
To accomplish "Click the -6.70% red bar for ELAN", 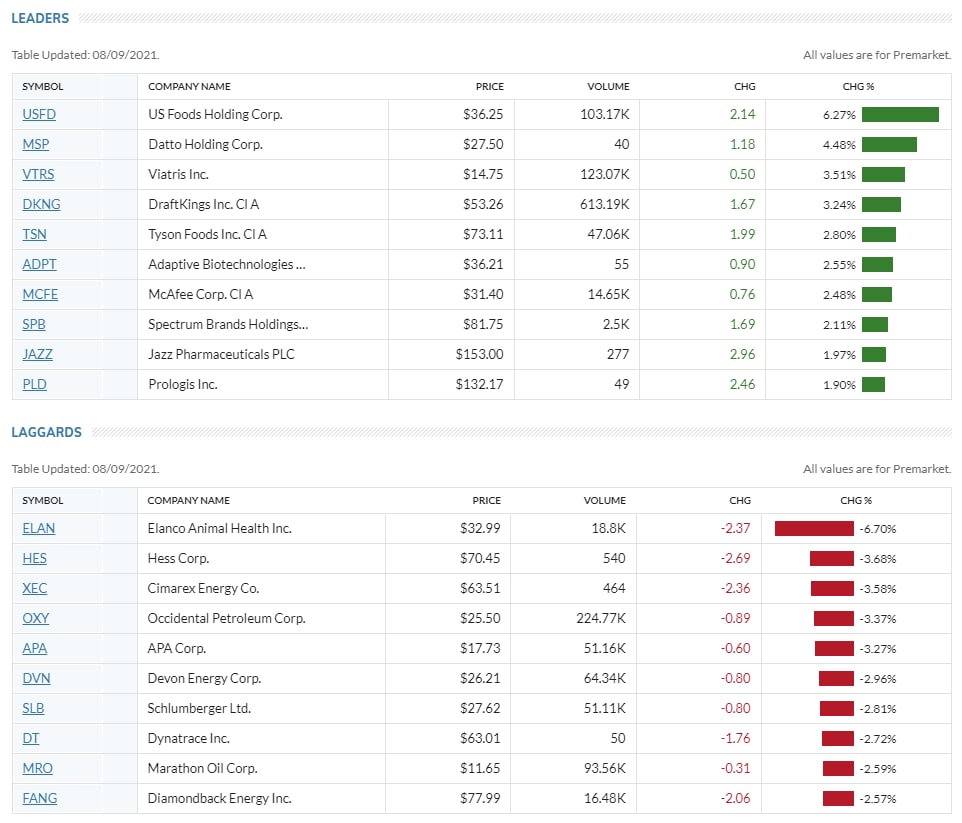I will (x=814, y=529).
